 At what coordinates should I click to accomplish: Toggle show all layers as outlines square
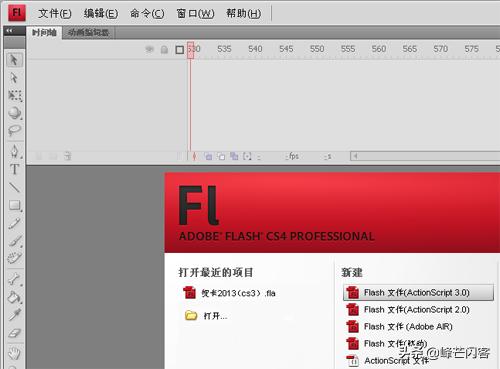click(180, 50)
